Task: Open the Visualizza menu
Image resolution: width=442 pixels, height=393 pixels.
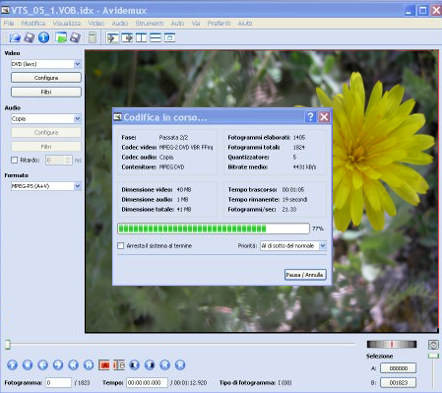Action: coord(67,23)
